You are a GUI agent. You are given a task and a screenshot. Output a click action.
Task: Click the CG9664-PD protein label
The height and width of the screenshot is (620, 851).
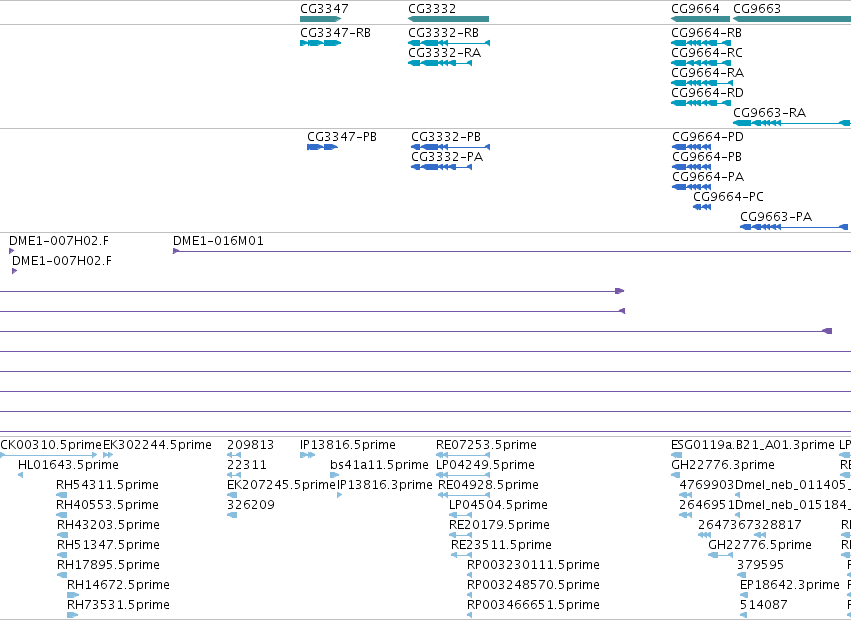(x=708, y=137)
